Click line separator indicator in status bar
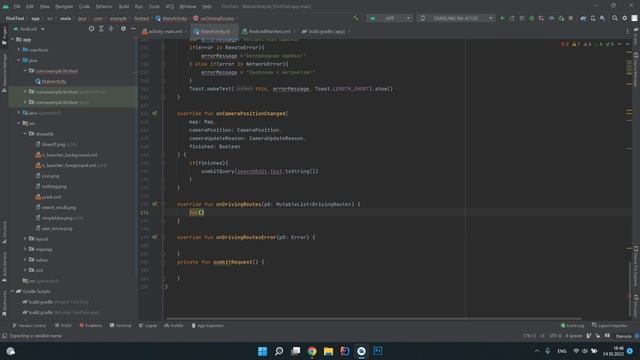 point(542,336)
